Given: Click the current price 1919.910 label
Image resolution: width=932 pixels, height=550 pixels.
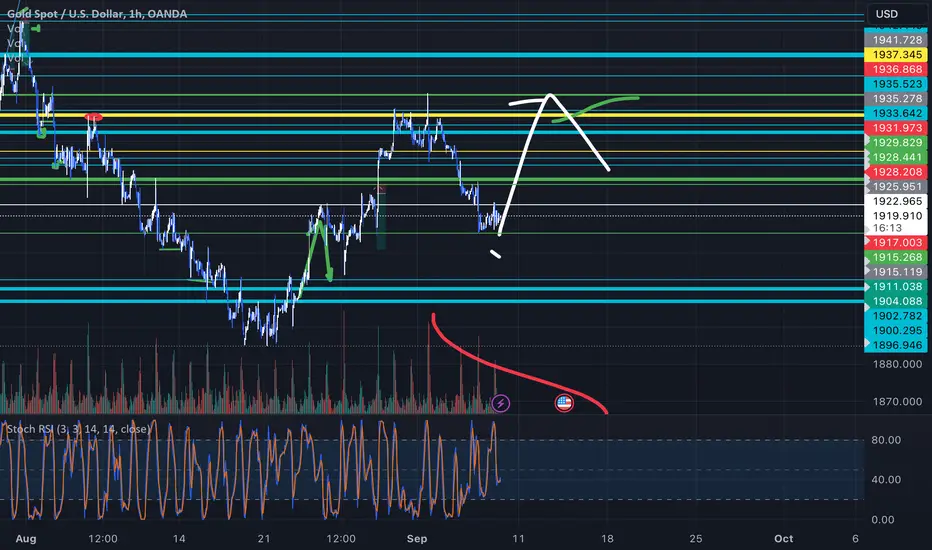Looking at the screenshot, I should pos(896,216).
